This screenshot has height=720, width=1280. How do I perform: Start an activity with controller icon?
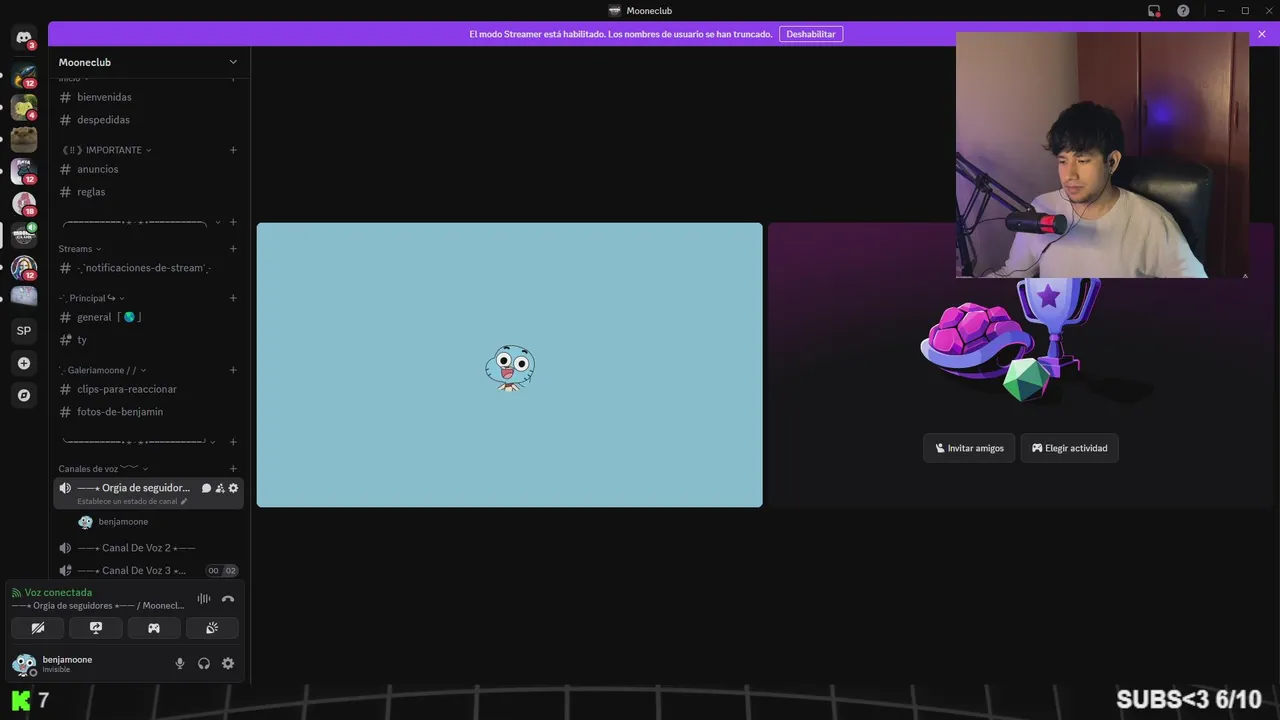(154, 628)
